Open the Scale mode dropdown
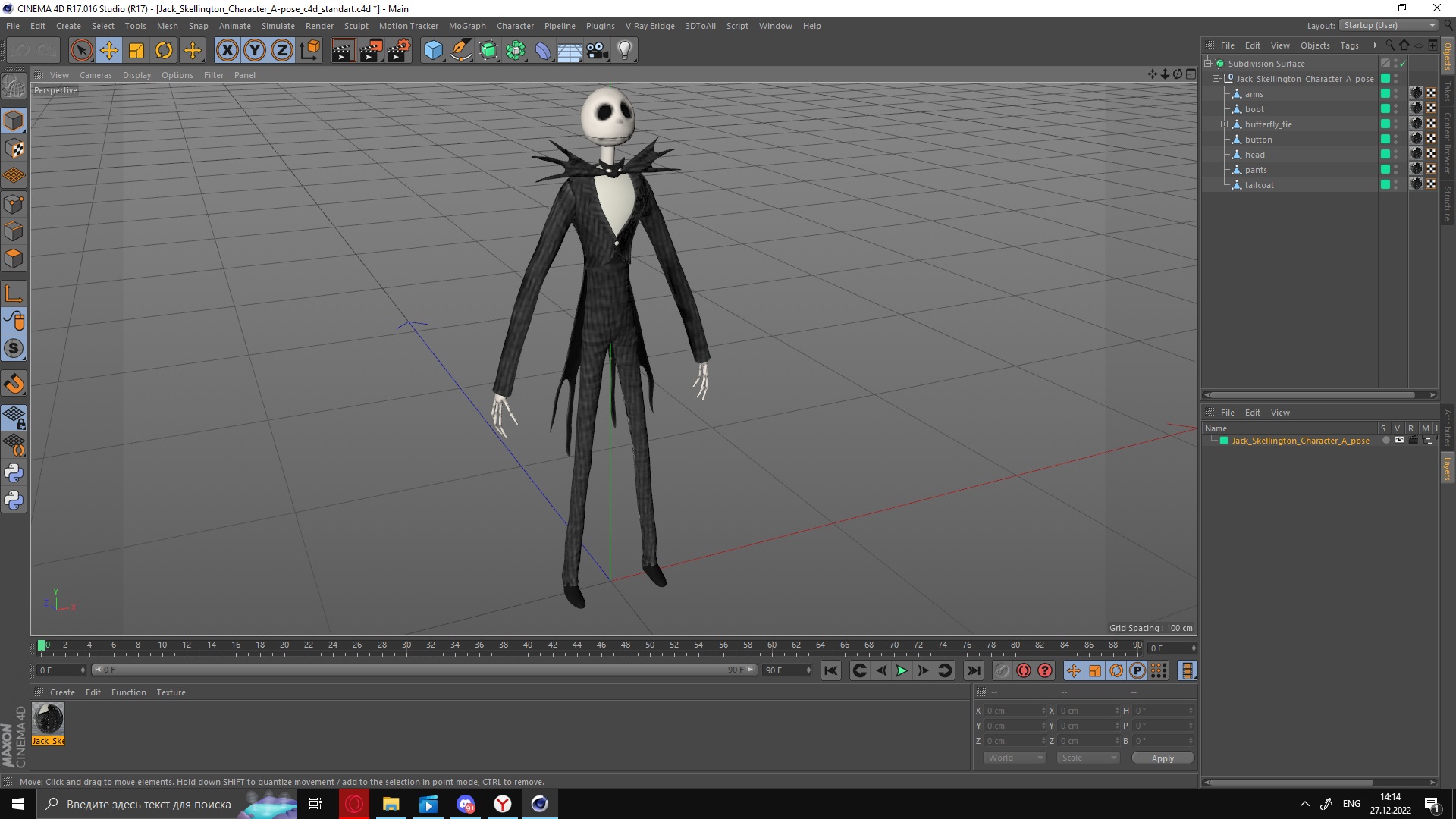 click(1088, 758)
